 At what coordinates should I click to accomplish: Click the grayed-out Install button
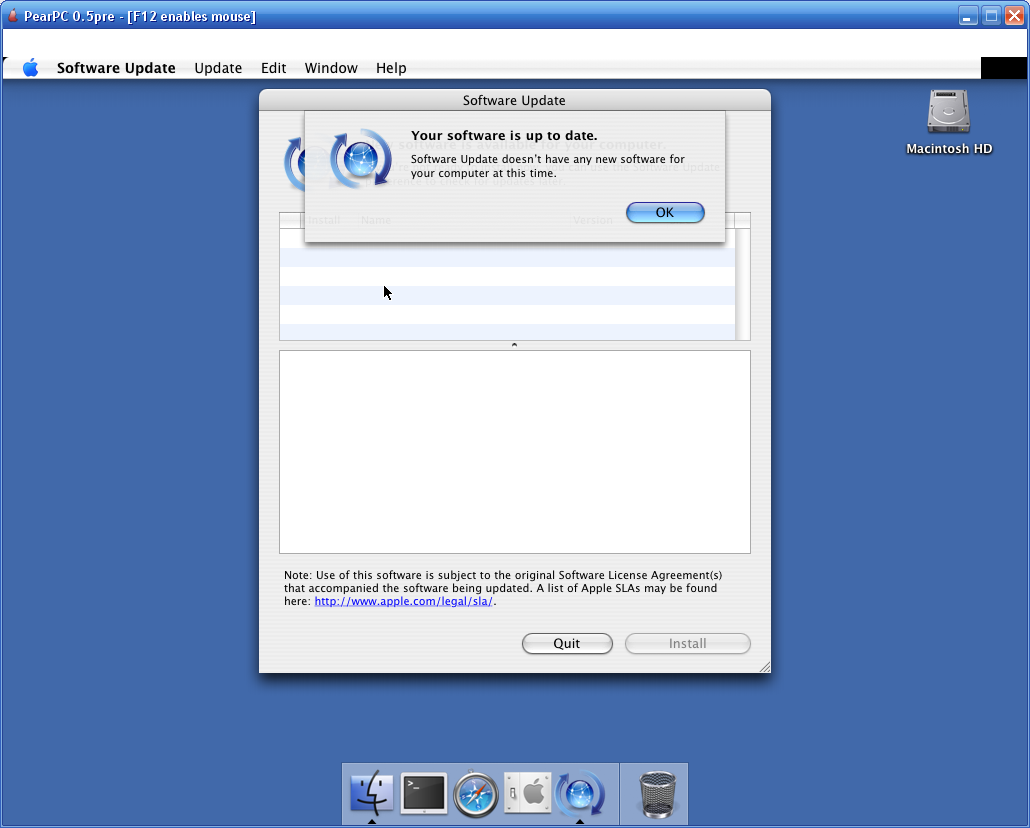pos(688,644)
